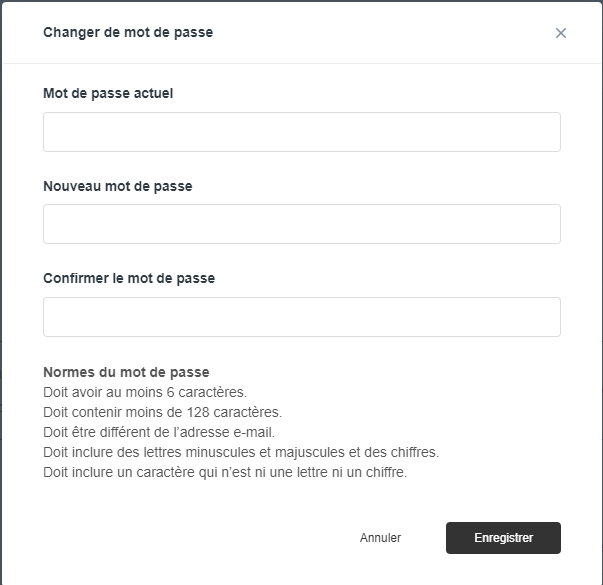
Task: Click the word 'chiffres' in the fourth rule
Action: (411, 452)
